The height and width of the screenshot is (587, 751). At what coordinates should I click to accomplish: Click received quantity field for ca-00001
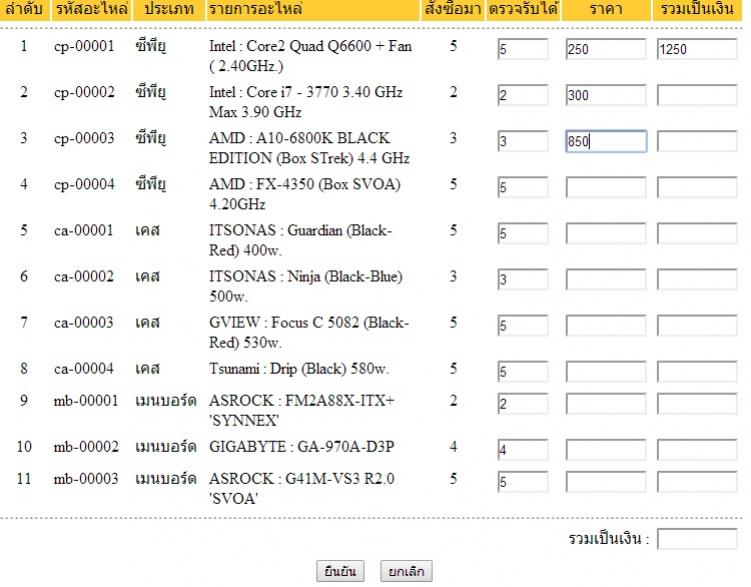523,233
